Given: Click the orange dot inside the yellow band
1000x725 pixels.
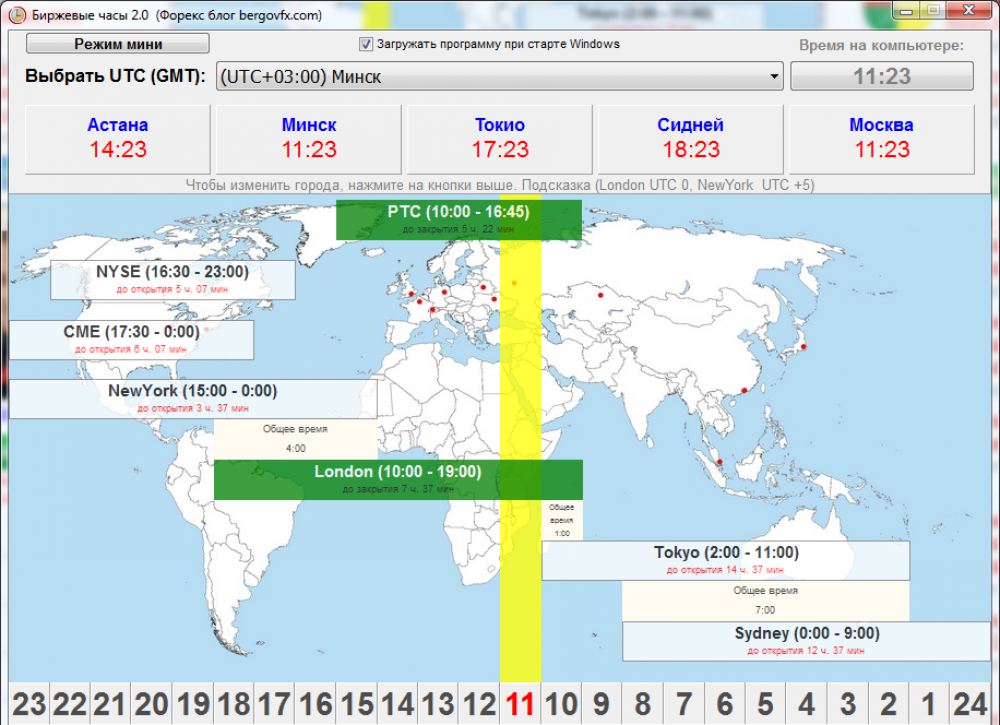Looking at the screenshot, I should click(x=514, y=282).
